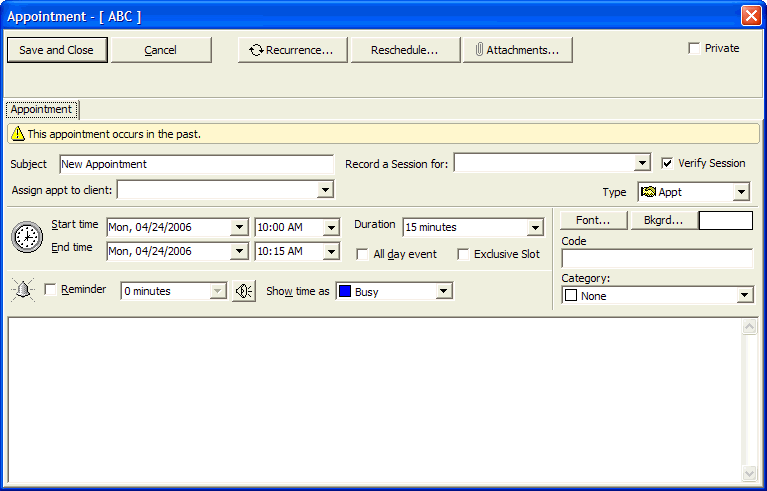Expand the Assign appt to client dropdown
The image size is (767, 491).
point(325,190)
